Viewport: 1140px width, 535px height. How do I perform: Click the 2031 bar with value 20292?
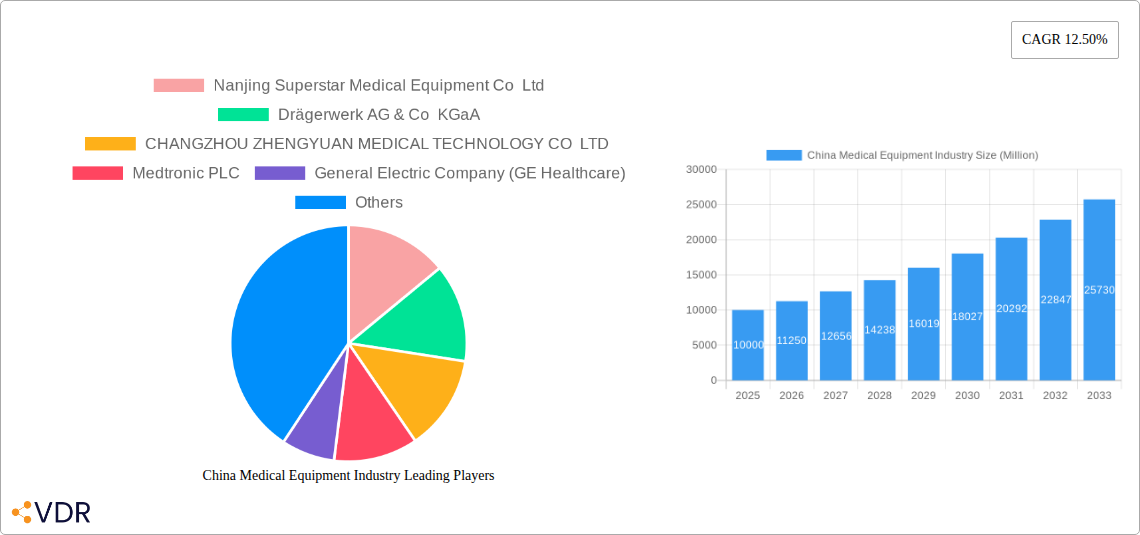tap(1011, 309)
